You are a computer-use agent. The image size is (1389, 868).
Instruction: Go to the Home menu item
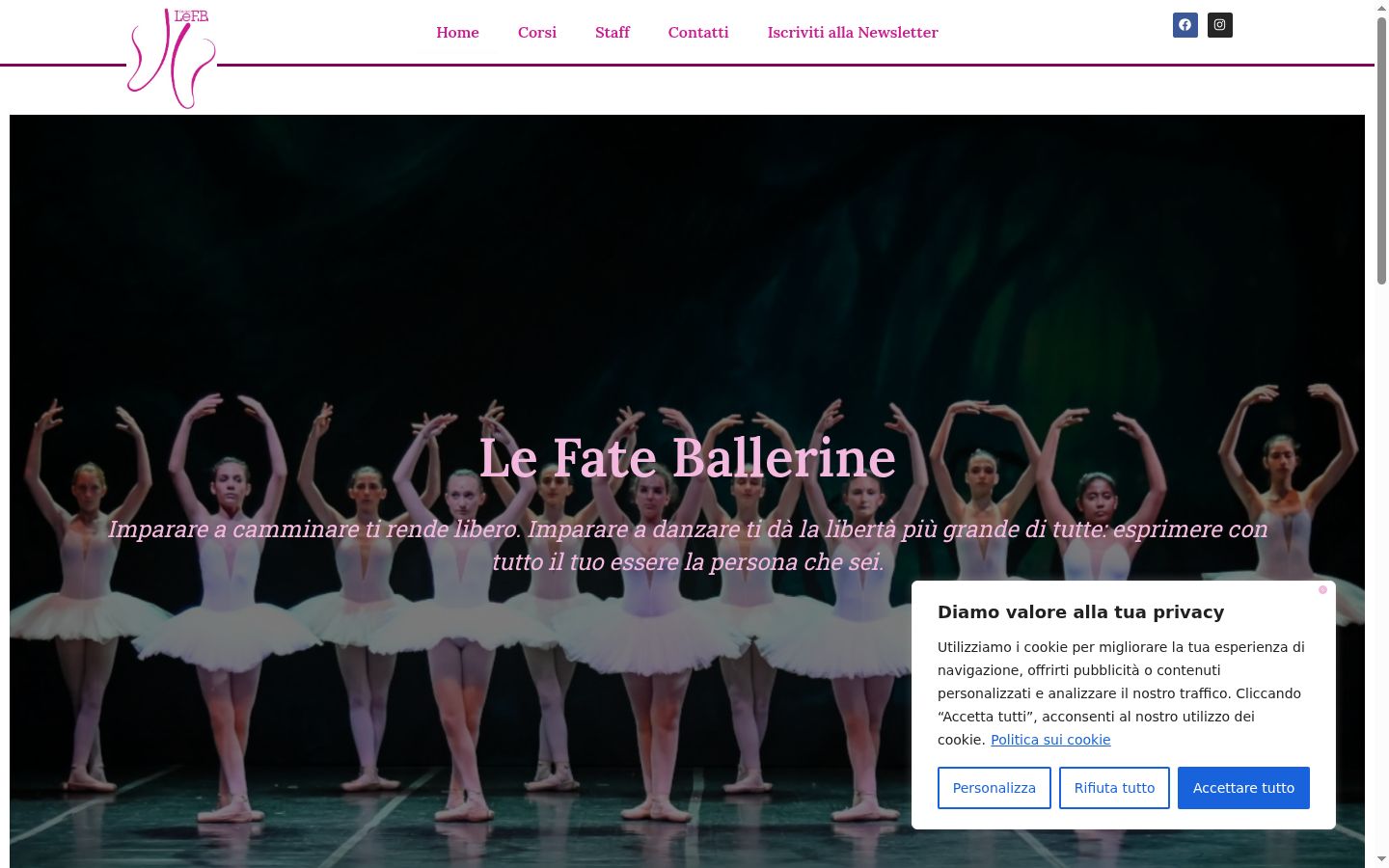457,32
